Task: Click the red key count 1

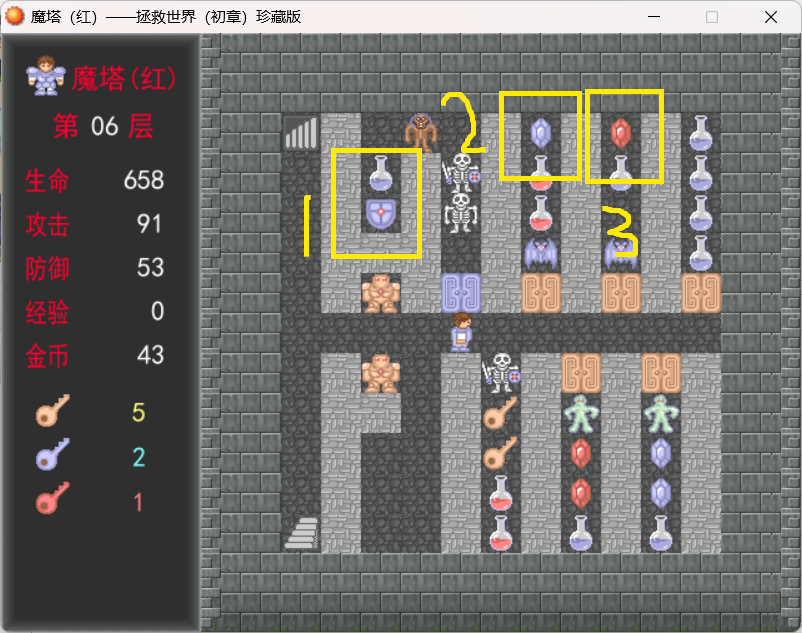Action: (x=138, y=502)
